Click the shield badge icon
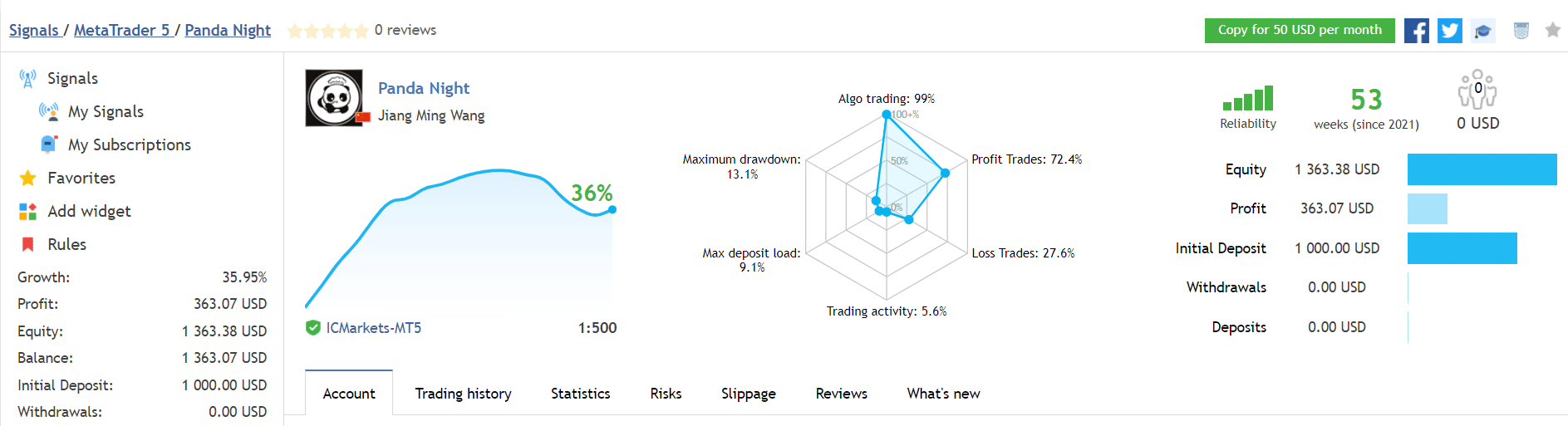The image size is (1568, 426). point(1521,31)
